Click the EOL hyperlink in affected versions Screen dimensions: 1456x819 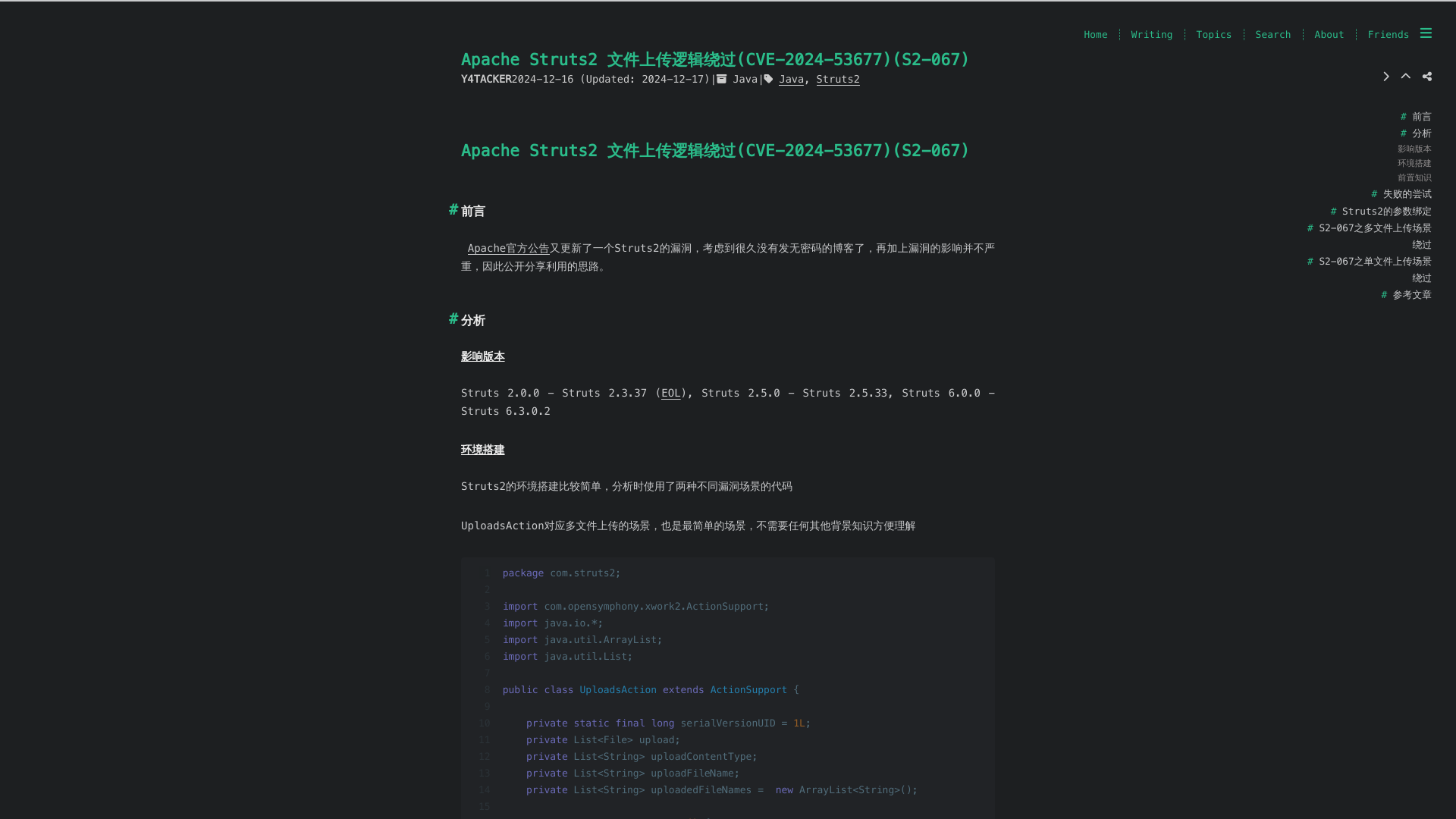pos(671,393)
